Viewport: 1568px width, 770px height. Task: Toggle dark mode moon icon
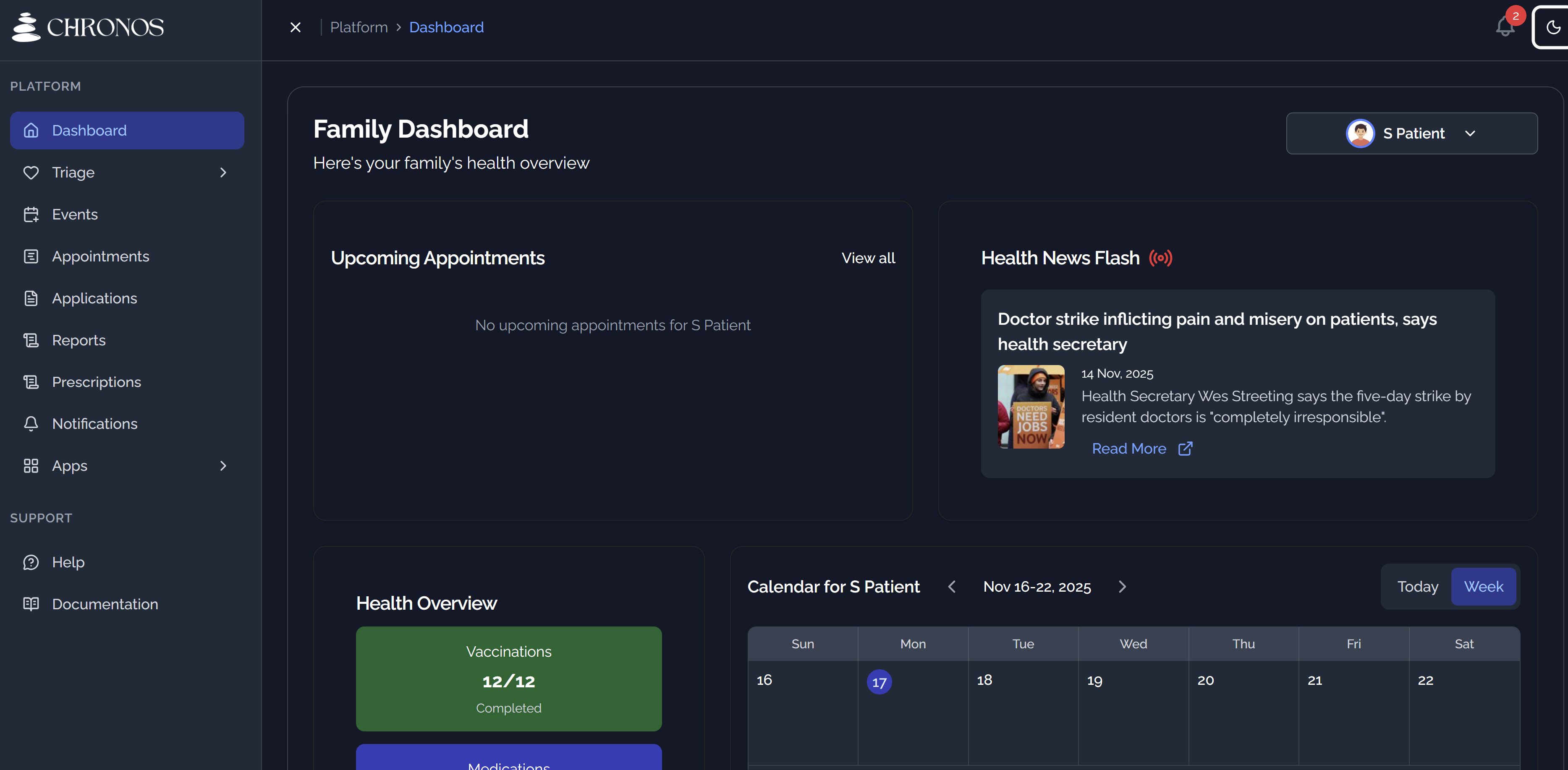pos(1553,27)
